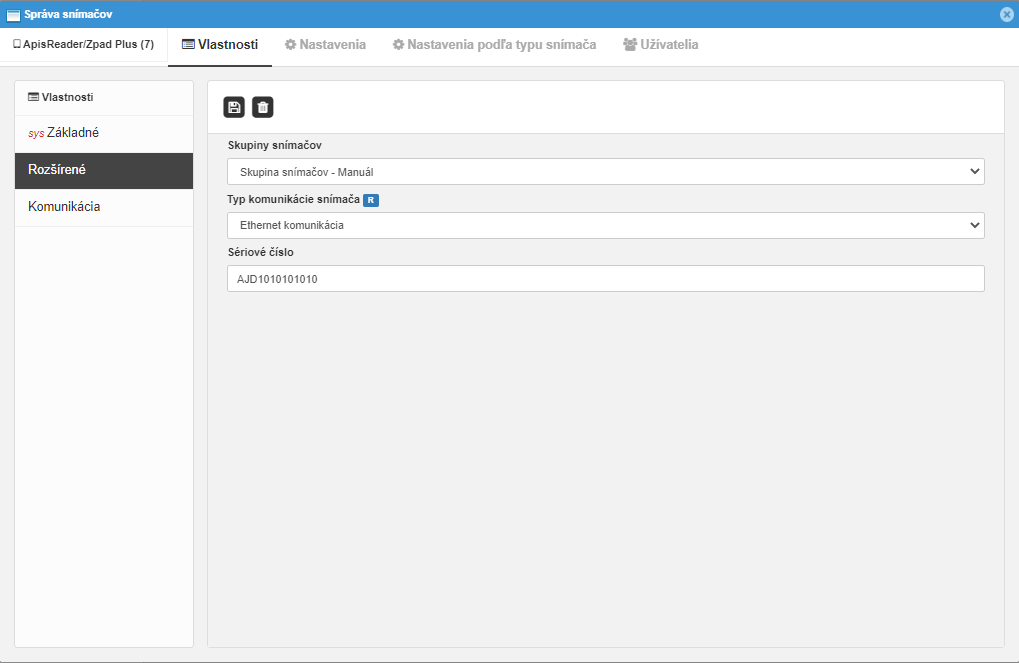Click the save (floppy disk) icon
Screen dimensions: 1019x663
[234, 107]
